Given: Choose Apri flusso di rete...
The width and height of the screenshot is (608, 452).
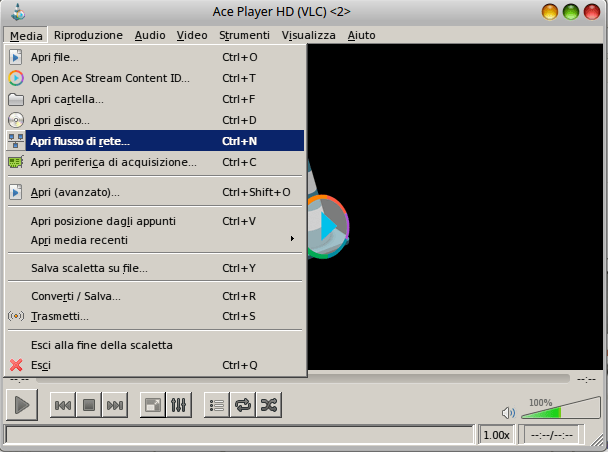Looking at the screenshot, I should (155, 141).
